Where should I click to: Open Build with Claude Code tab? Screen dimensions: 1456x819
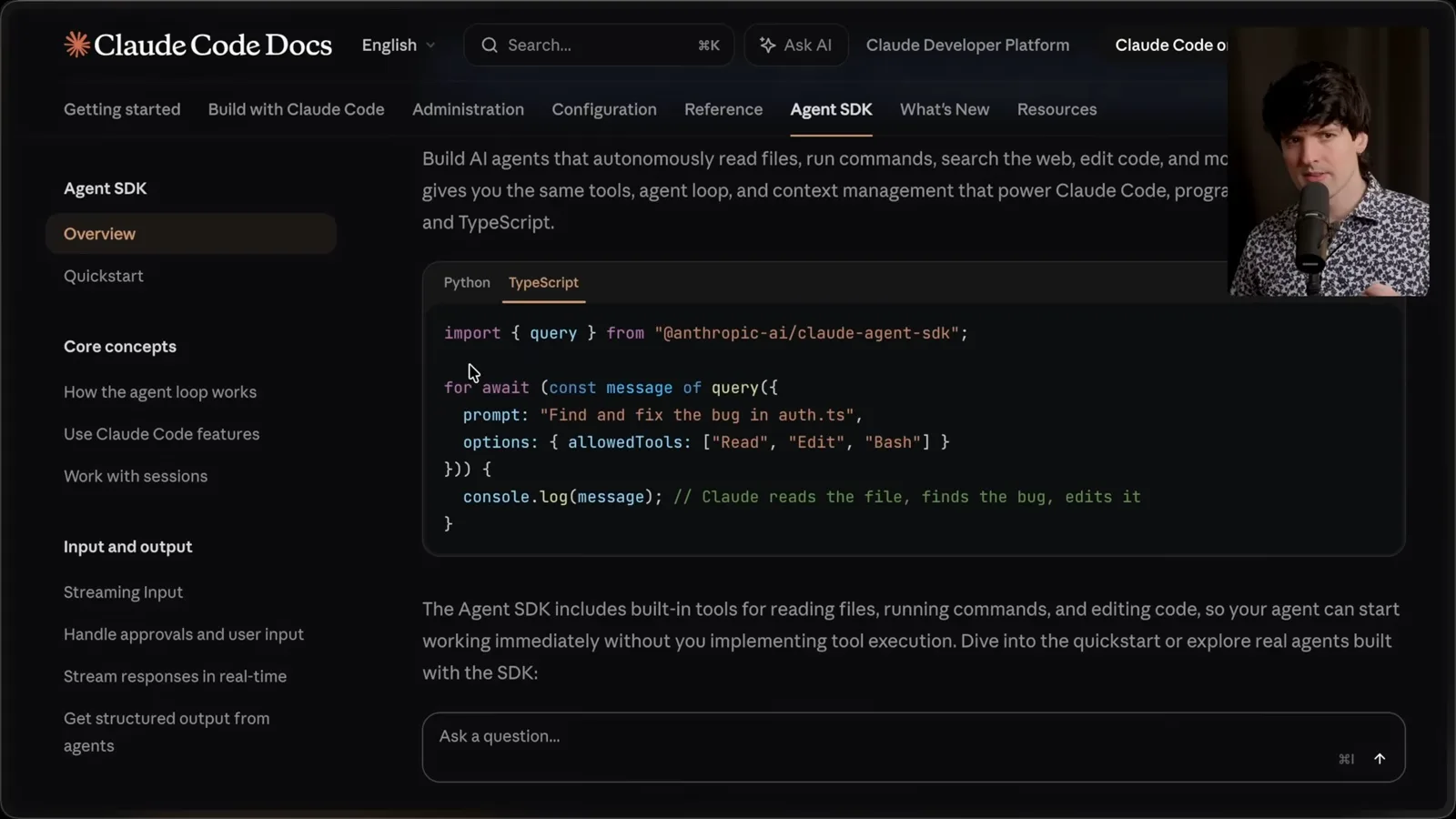[297, 109]
